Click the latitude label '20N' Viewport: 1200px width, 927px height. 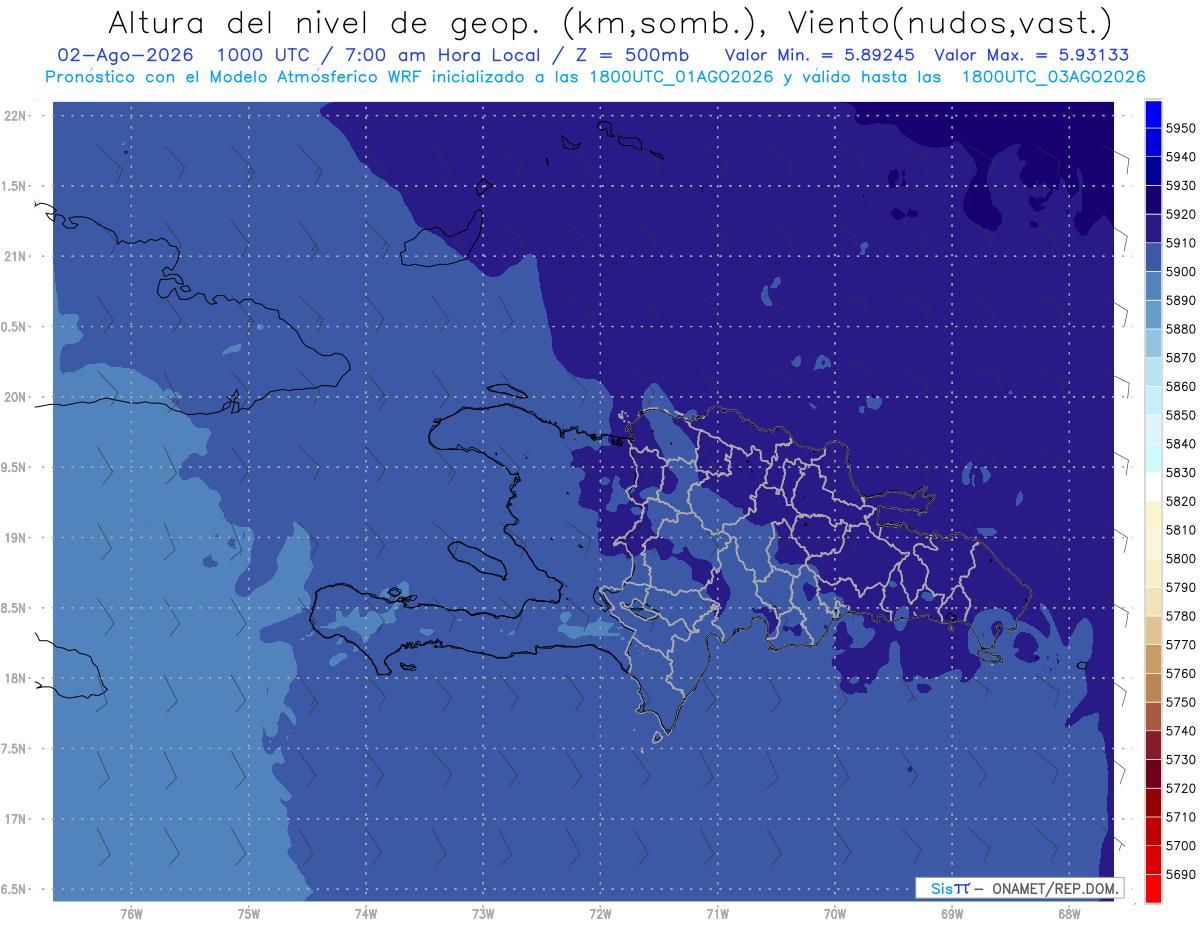(15, 397)
